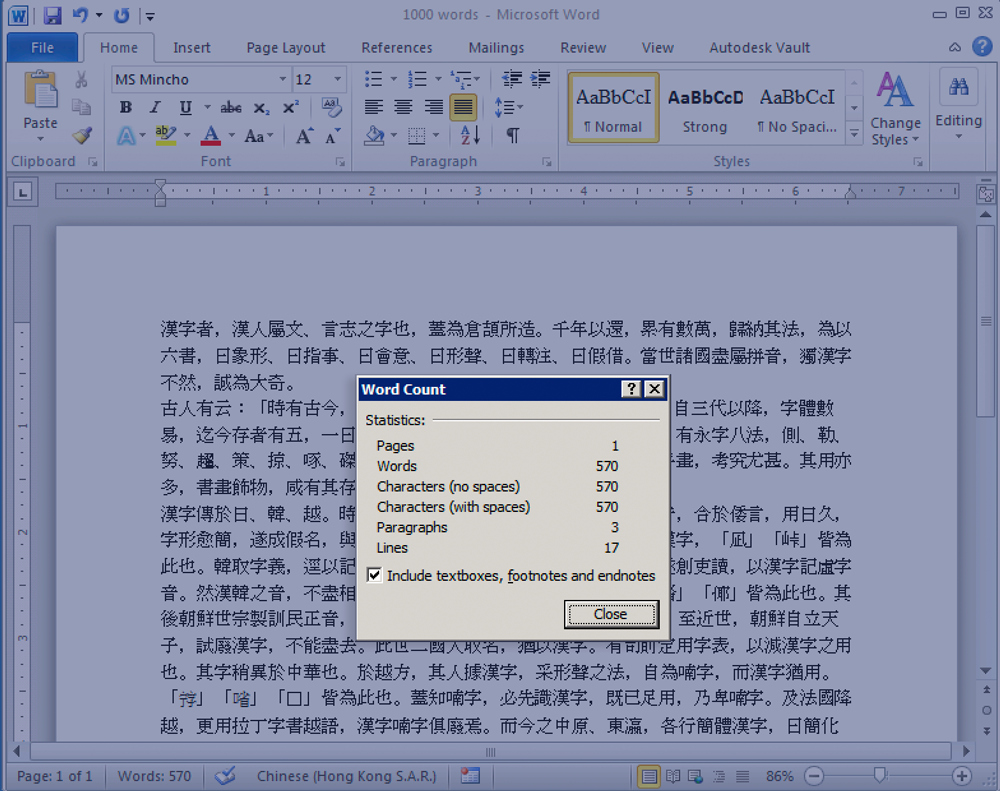
Task: Toggle the Superscript button
Action: [x=291, y=108]
